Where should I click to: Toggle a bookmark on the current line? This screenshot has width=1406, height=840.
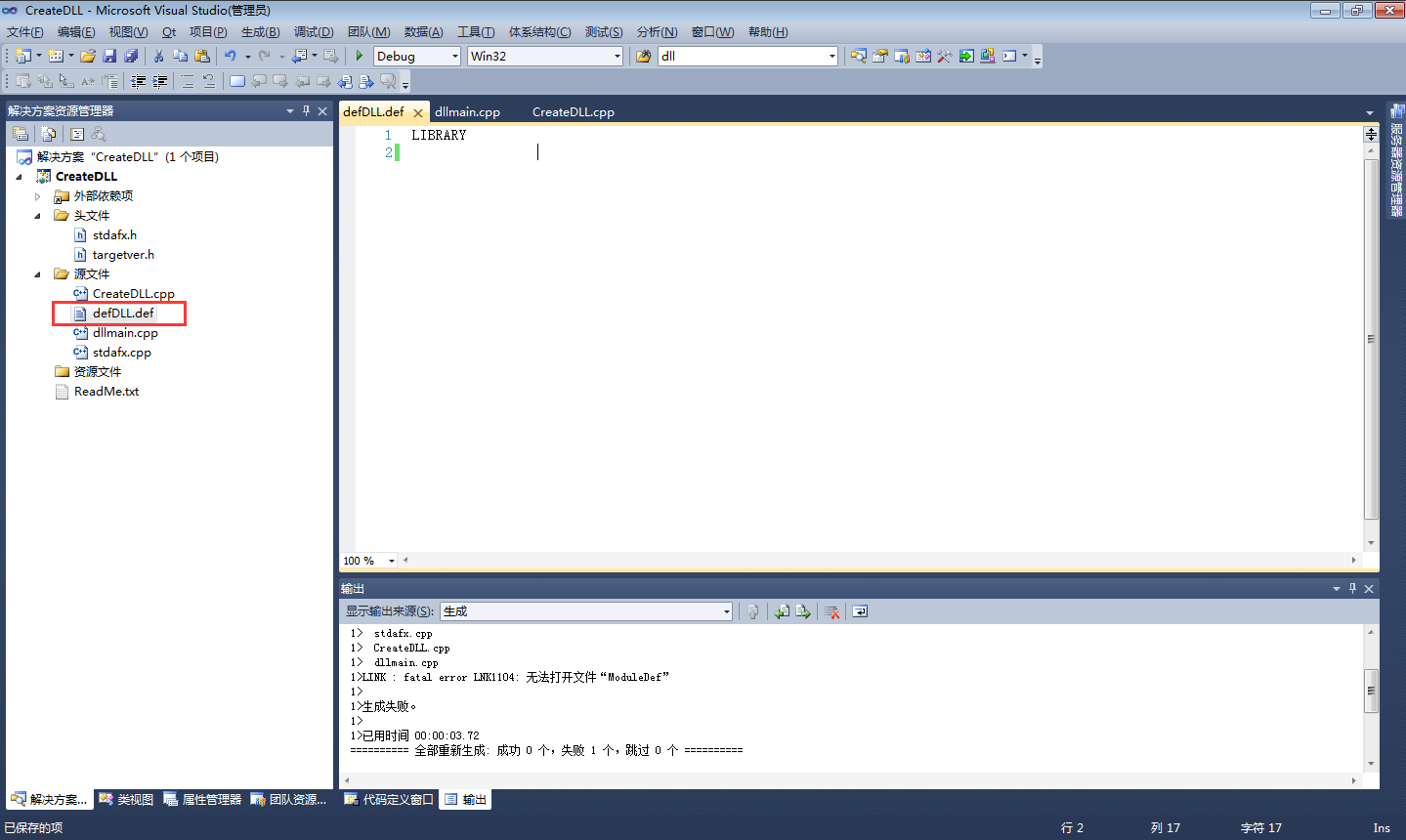coord(236,81)
